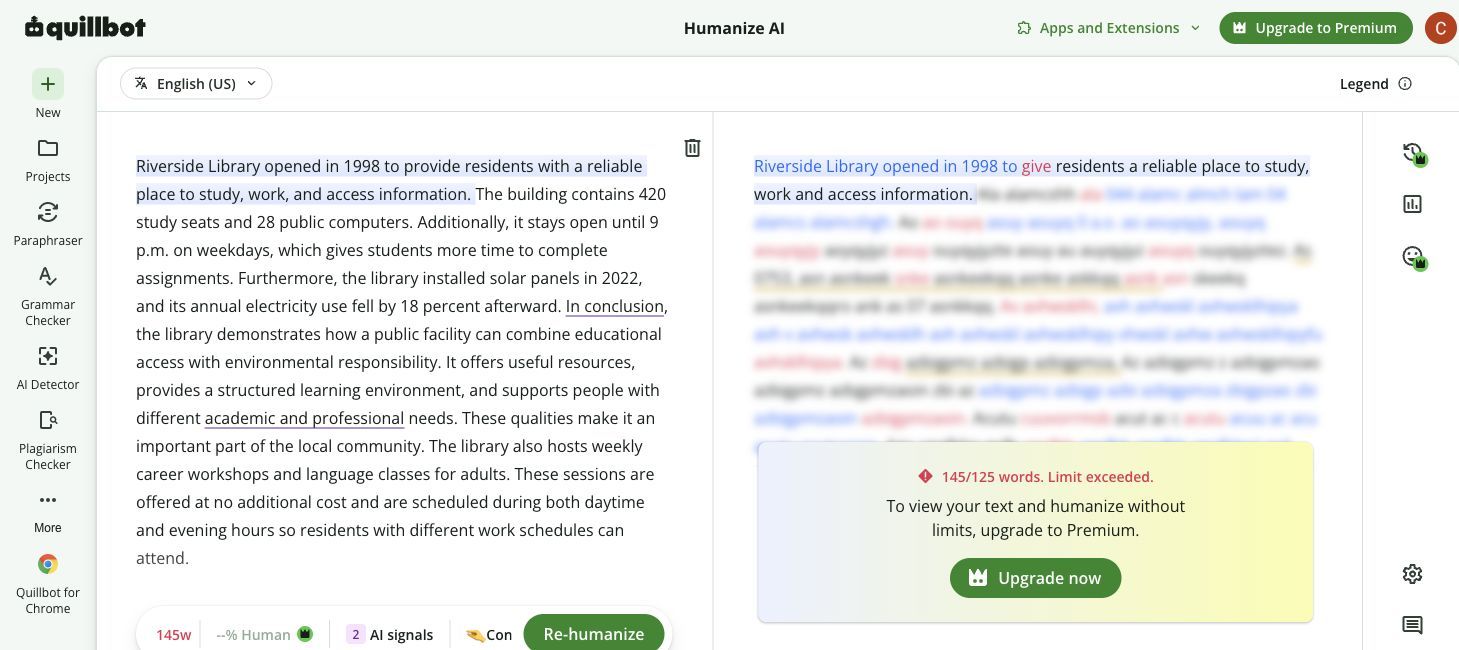The image size is (1459, 650).
Task: Click Upgrade to Premium button
Action: 1315,28
